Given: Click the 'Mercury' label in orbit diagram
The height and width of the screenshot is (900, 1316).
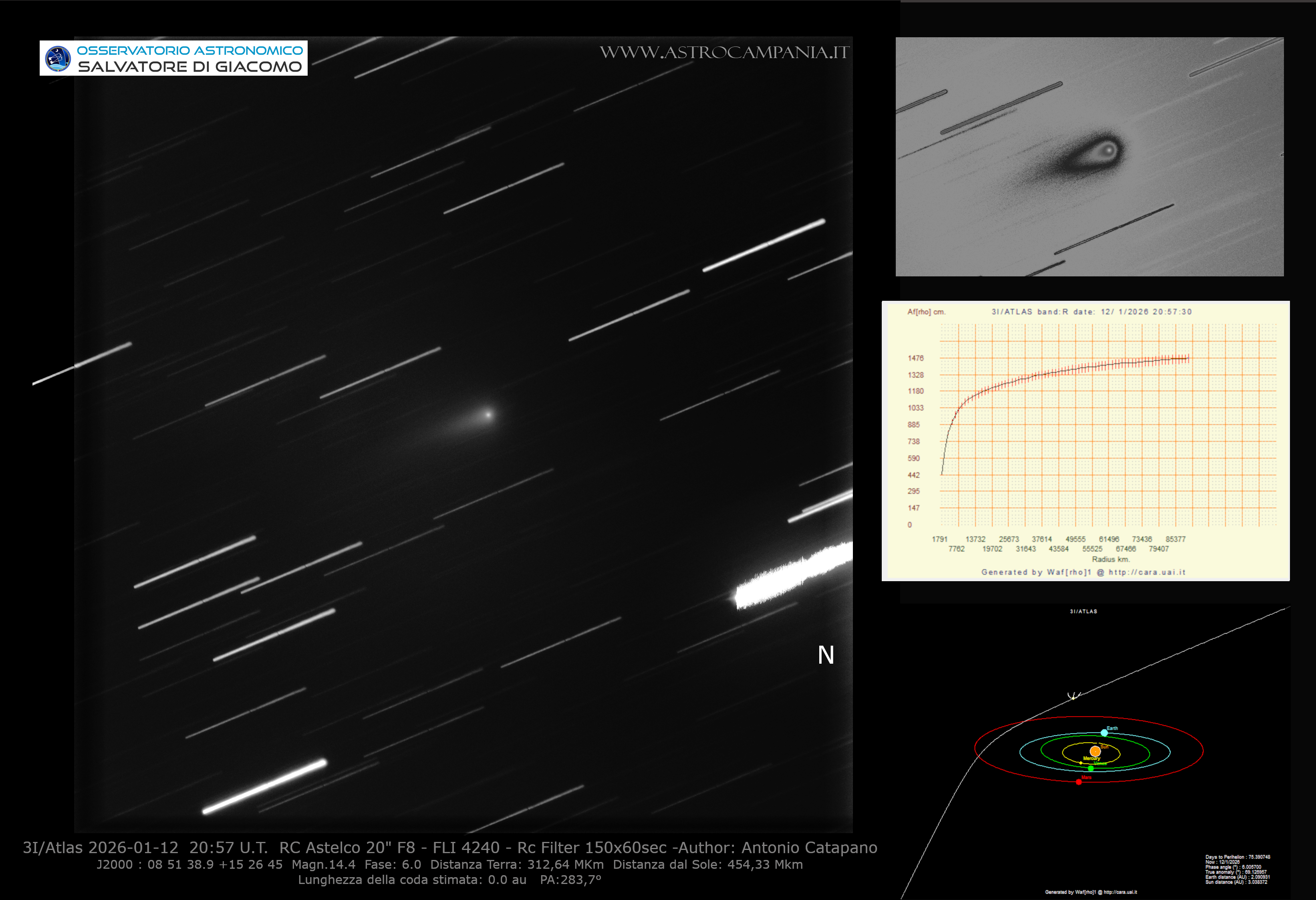Looking at the screenshot, I should (x=1092, y=759).
